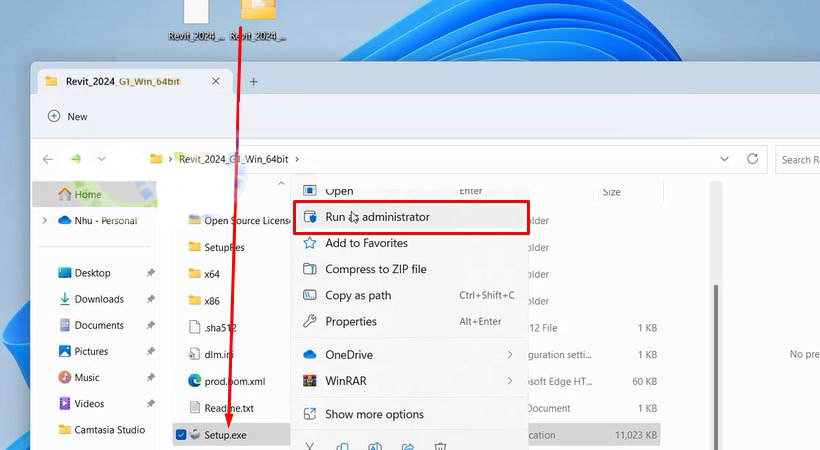Click the cut scissors icon in menu
Viewport: 820px width, 450px height.
point(310,446)
